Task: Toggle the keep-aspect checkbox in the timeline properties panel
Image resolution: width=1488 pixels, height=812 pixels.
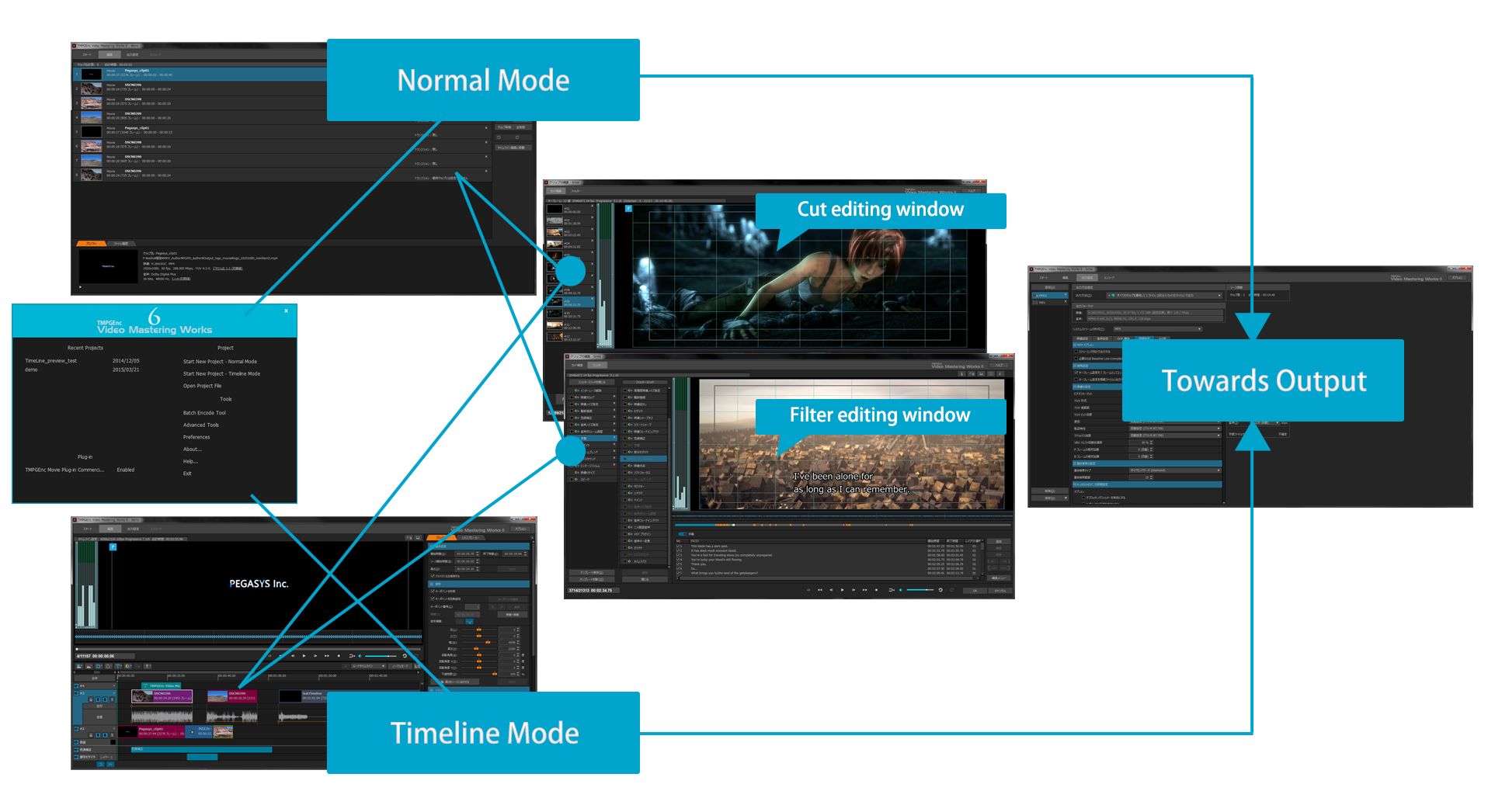Action: pos(433,576)
